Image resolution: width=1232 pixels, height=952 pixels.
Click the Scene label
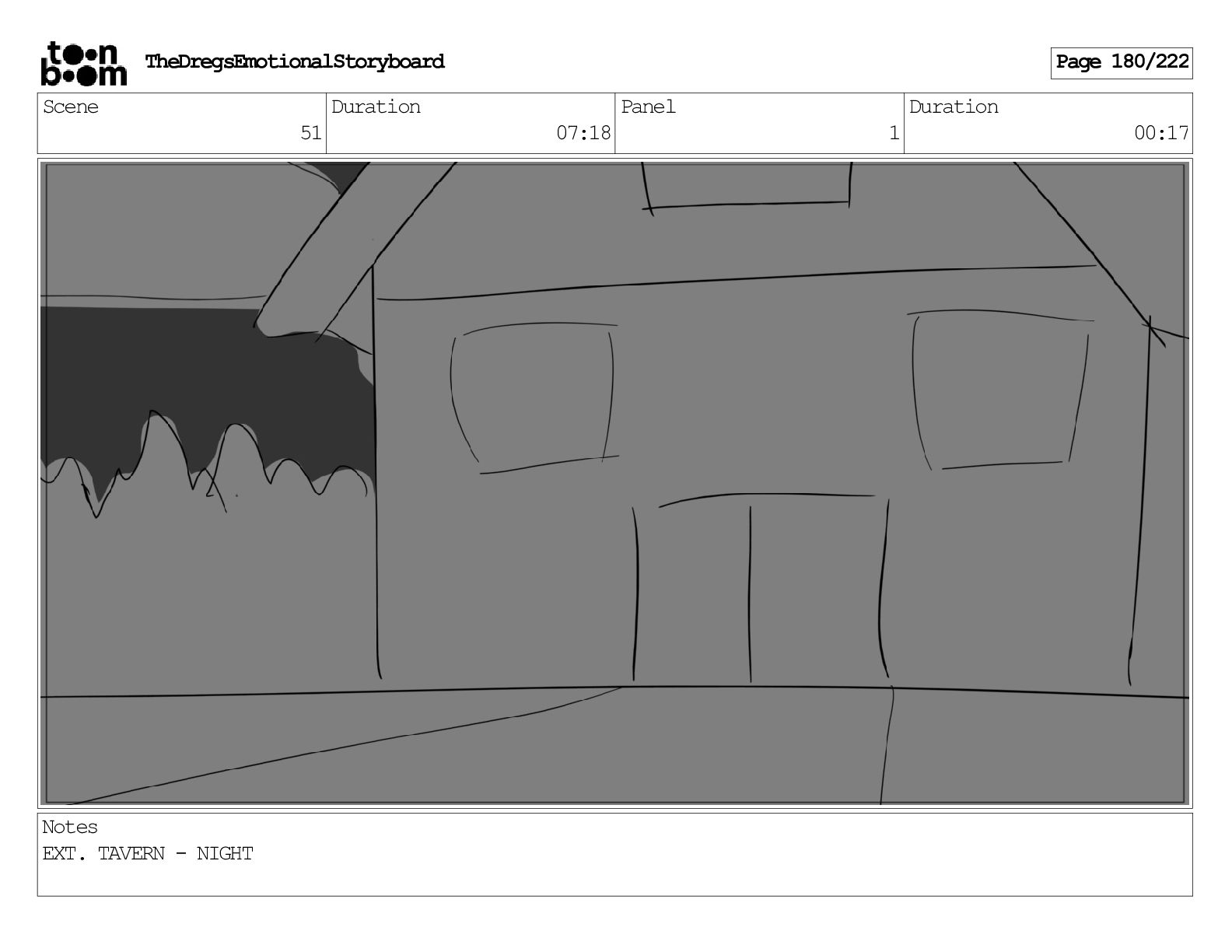[71, 107]
